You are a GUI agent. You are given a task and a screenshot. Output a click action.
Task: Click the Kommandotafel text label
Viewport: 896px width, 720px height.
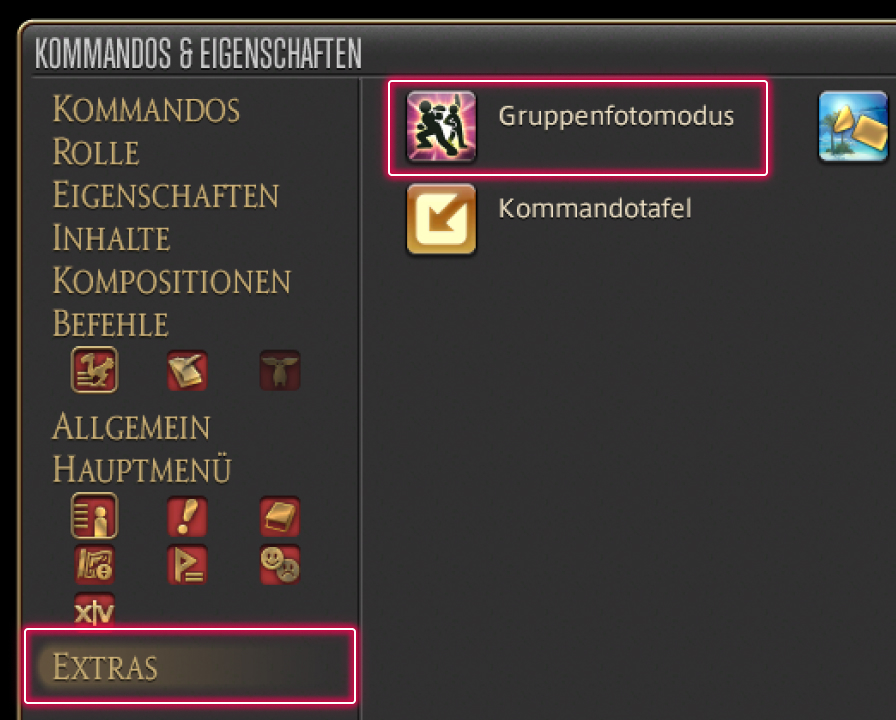595,208
